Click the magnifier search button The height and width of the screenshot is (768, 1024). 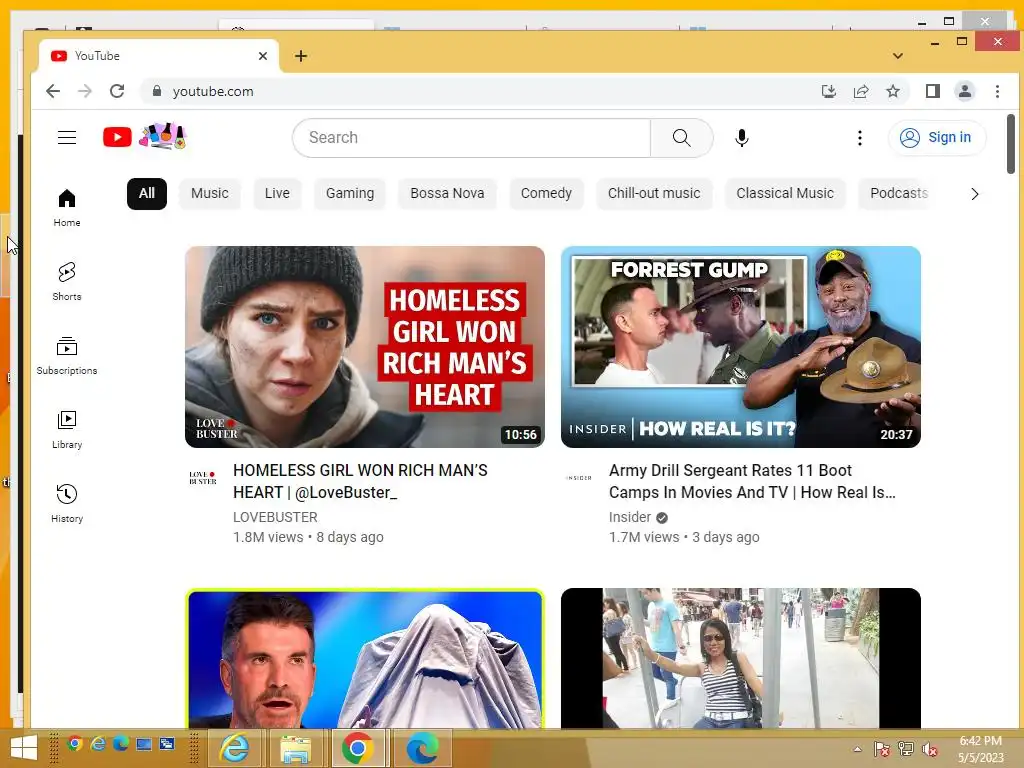point(681,138)
